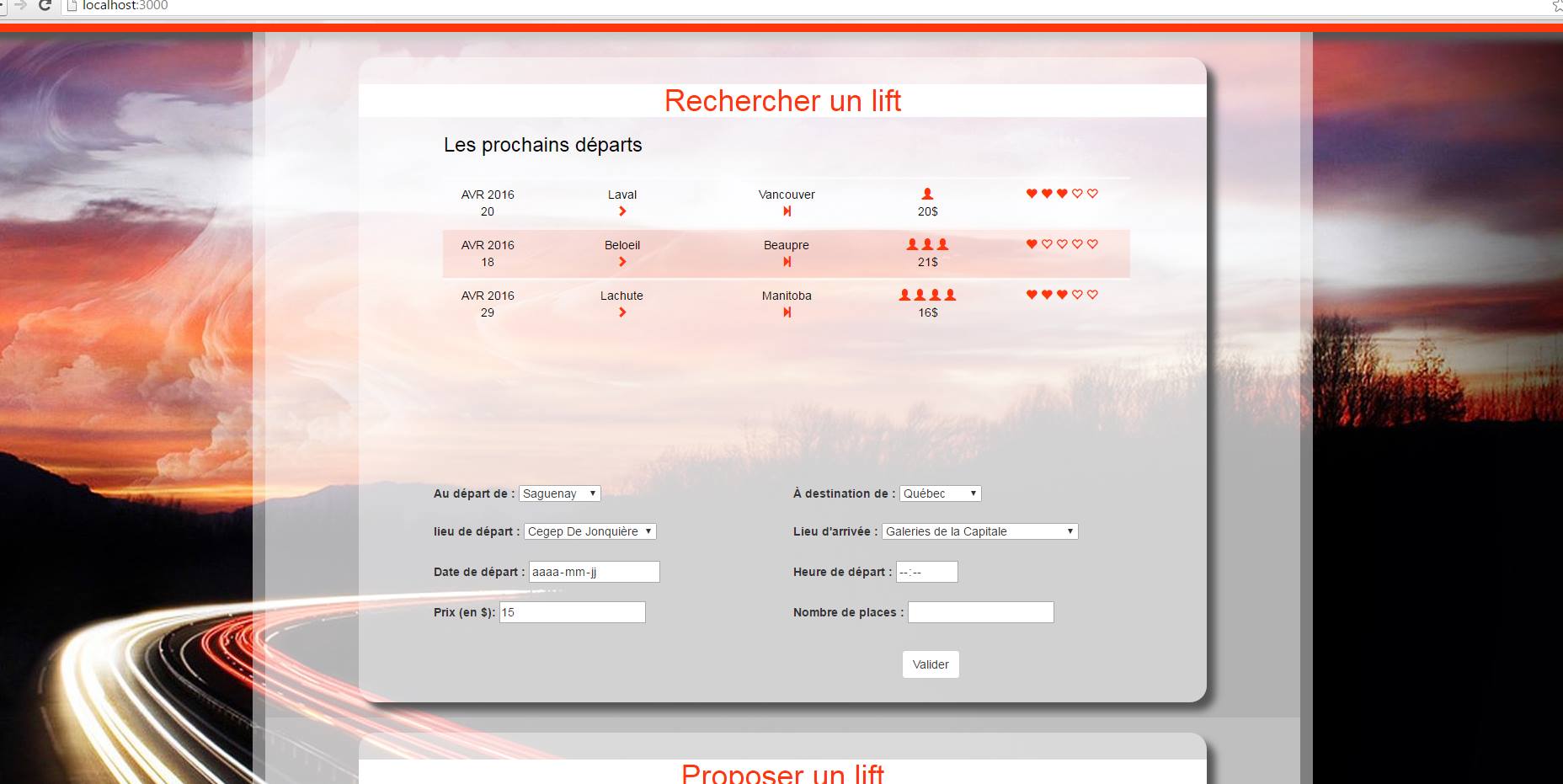Screen dimensions: 1563x784
Task: Click the passenger icons above 16$
Action: point(927,295)
